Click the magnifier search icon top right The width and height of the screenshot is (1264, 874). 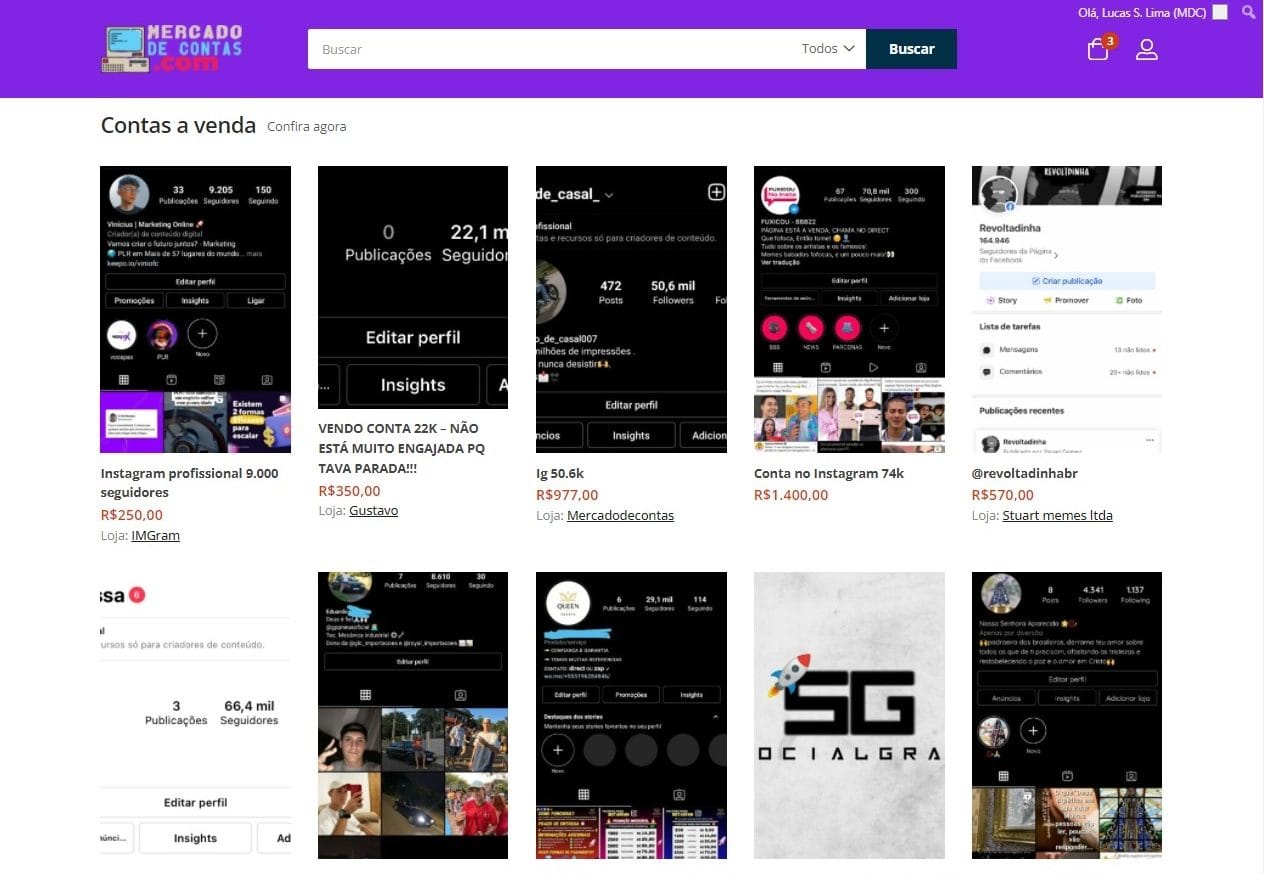click(1248, 12)
